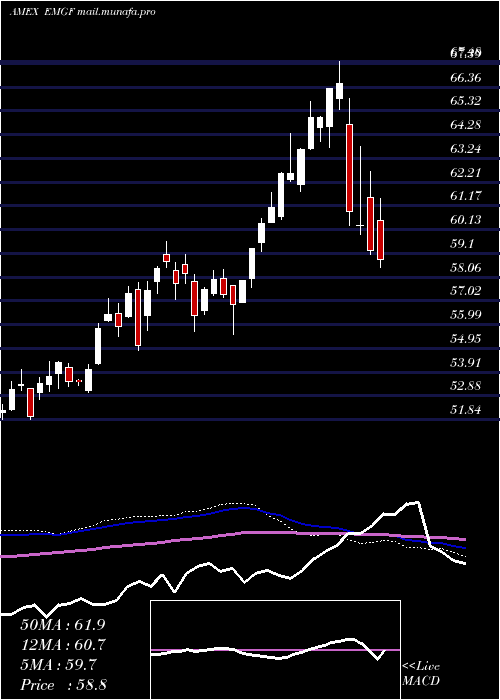Select the 64.28 price axis label

coord(466,125)
